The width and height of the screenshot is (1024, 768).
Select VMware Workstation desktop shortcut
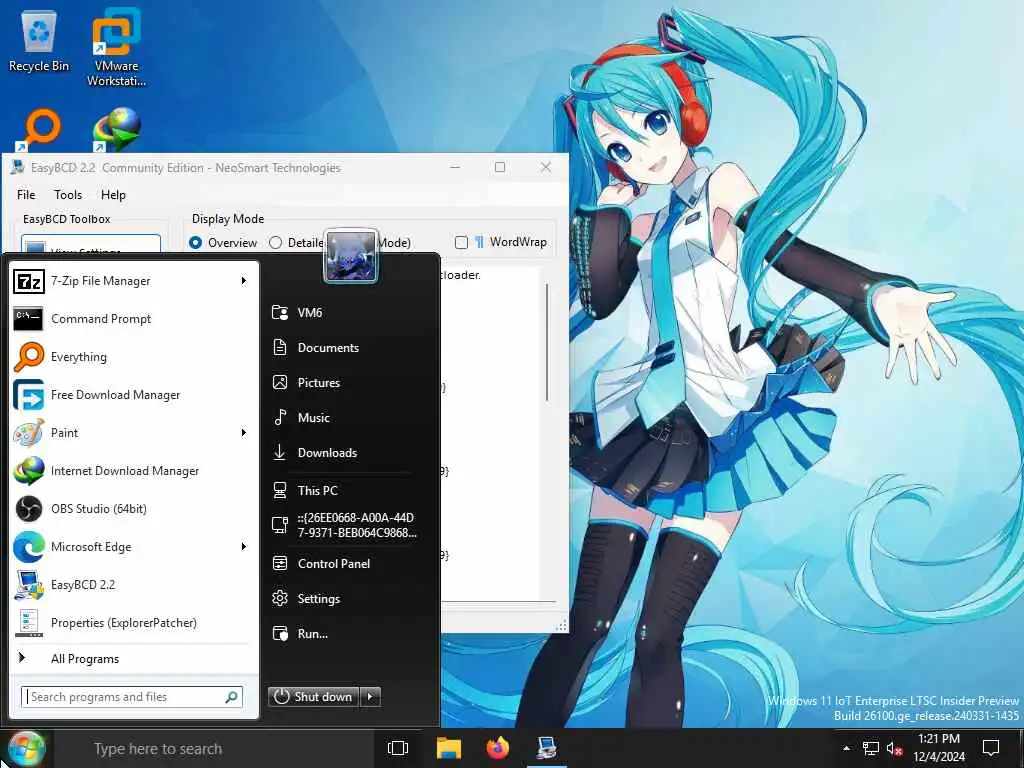(x=116, y=48)
